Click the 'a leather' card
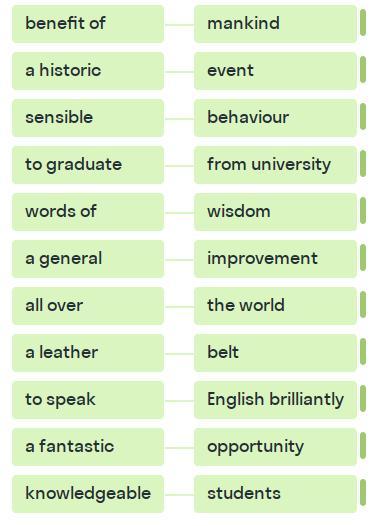The height and width of the screenshot is (526, 381). 88,353
